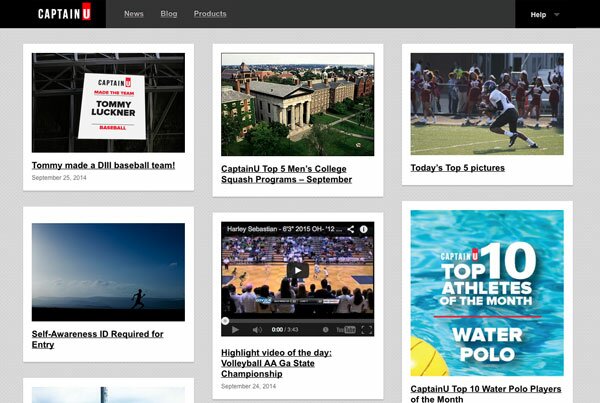Open the News menu item
Viewport: 600px width, 403px height.
134,14
